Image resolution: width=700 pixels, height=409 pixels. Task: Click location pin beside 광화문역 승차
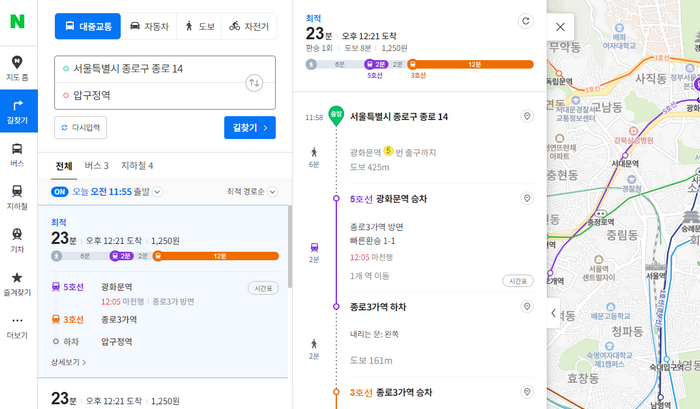(527, 198)
